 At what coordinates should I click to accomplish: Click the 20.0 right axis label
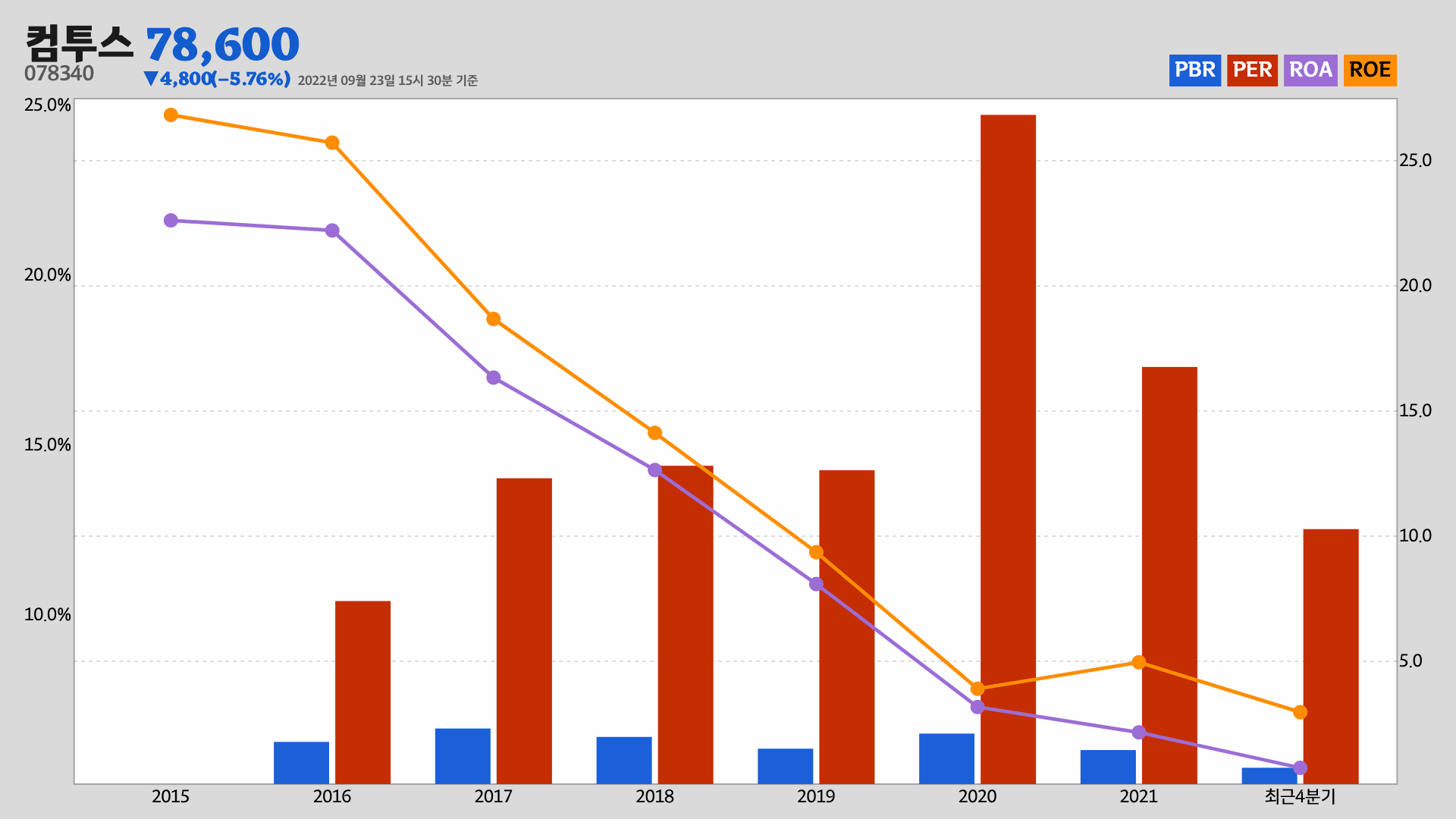tap(1415, 286)
